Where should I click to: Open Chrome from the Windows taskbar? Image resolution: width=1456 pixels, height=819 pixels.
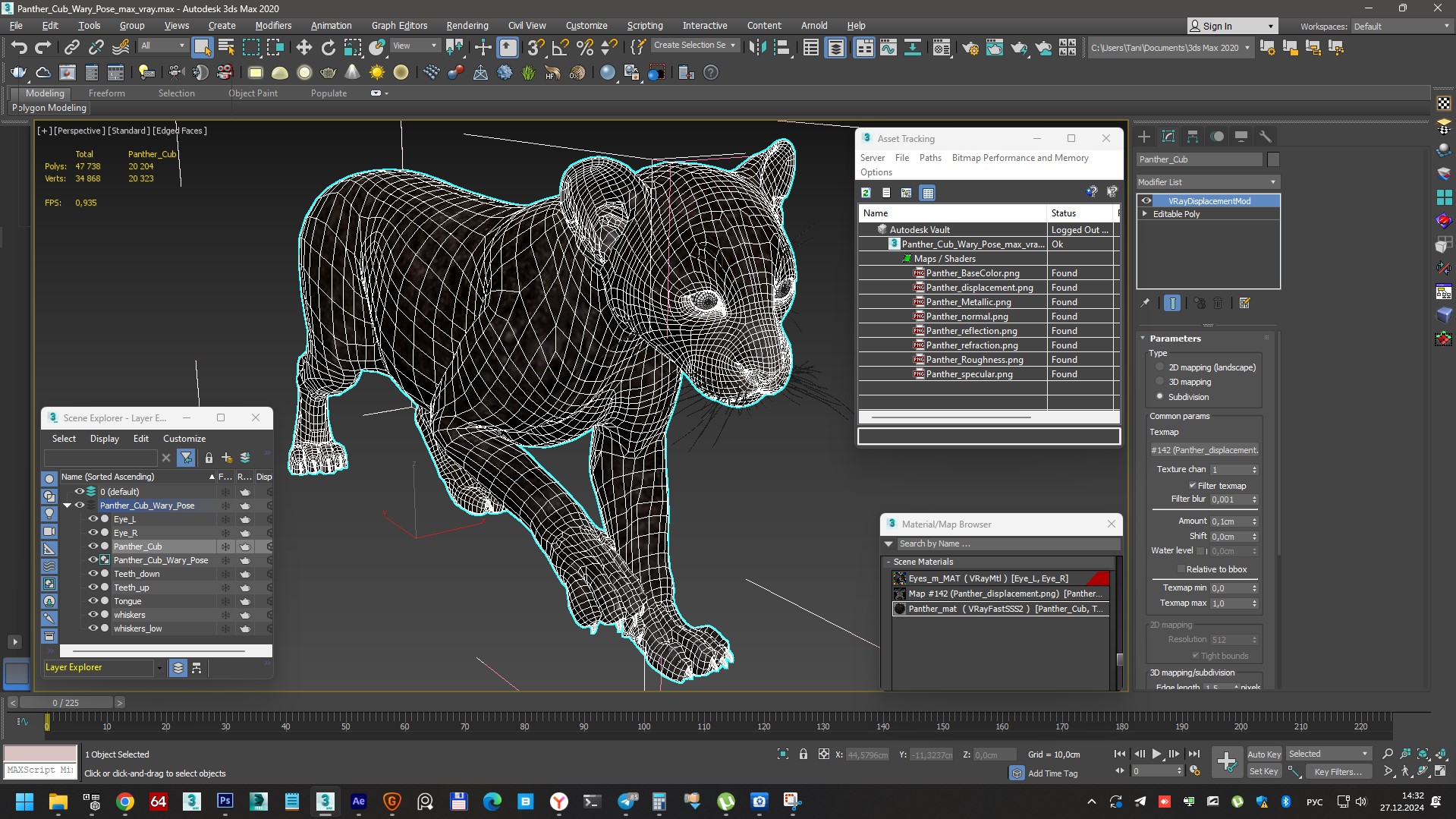pos(125,801)
